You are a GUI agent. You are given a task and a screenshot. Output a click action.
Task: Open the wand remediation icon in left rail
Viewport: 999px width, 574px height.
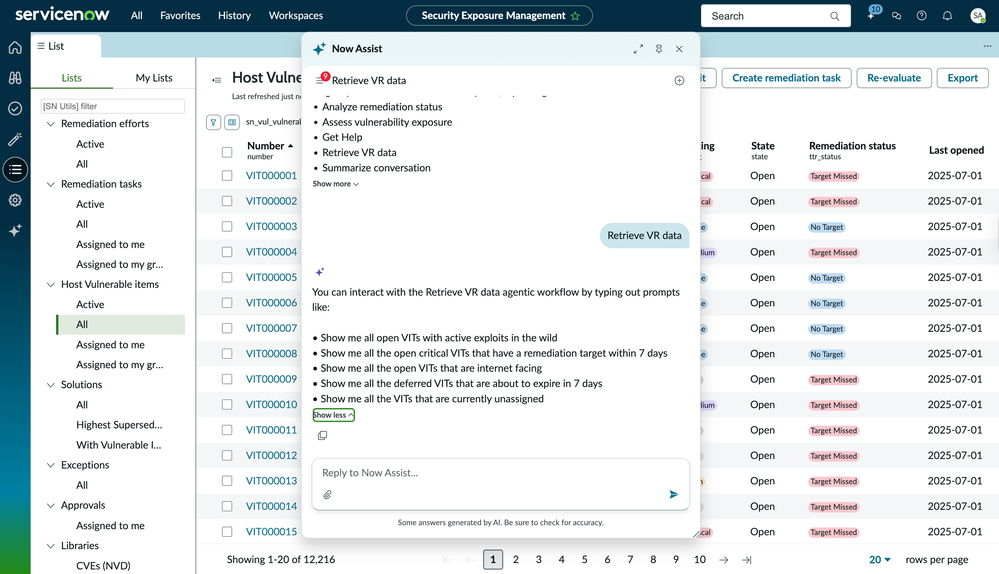tap(15, 139)
